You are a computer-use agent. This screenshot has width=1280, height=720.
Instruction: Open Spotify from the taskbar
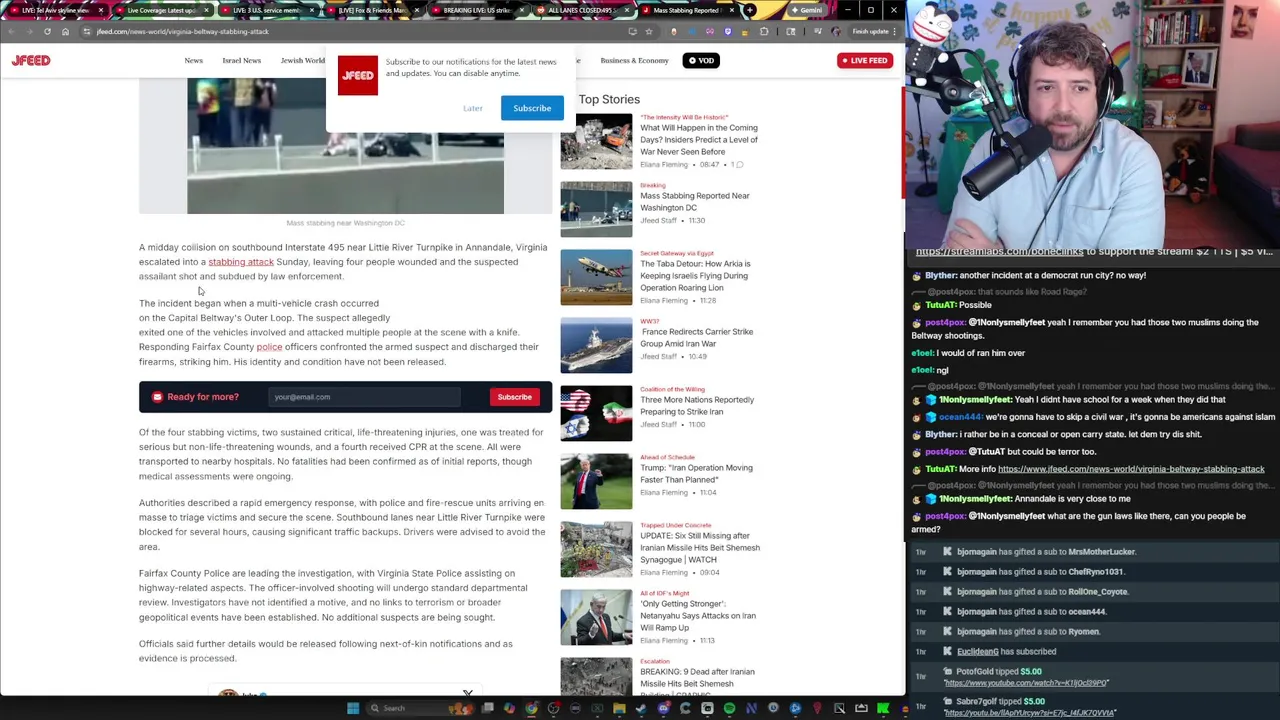tap(729, 708)
